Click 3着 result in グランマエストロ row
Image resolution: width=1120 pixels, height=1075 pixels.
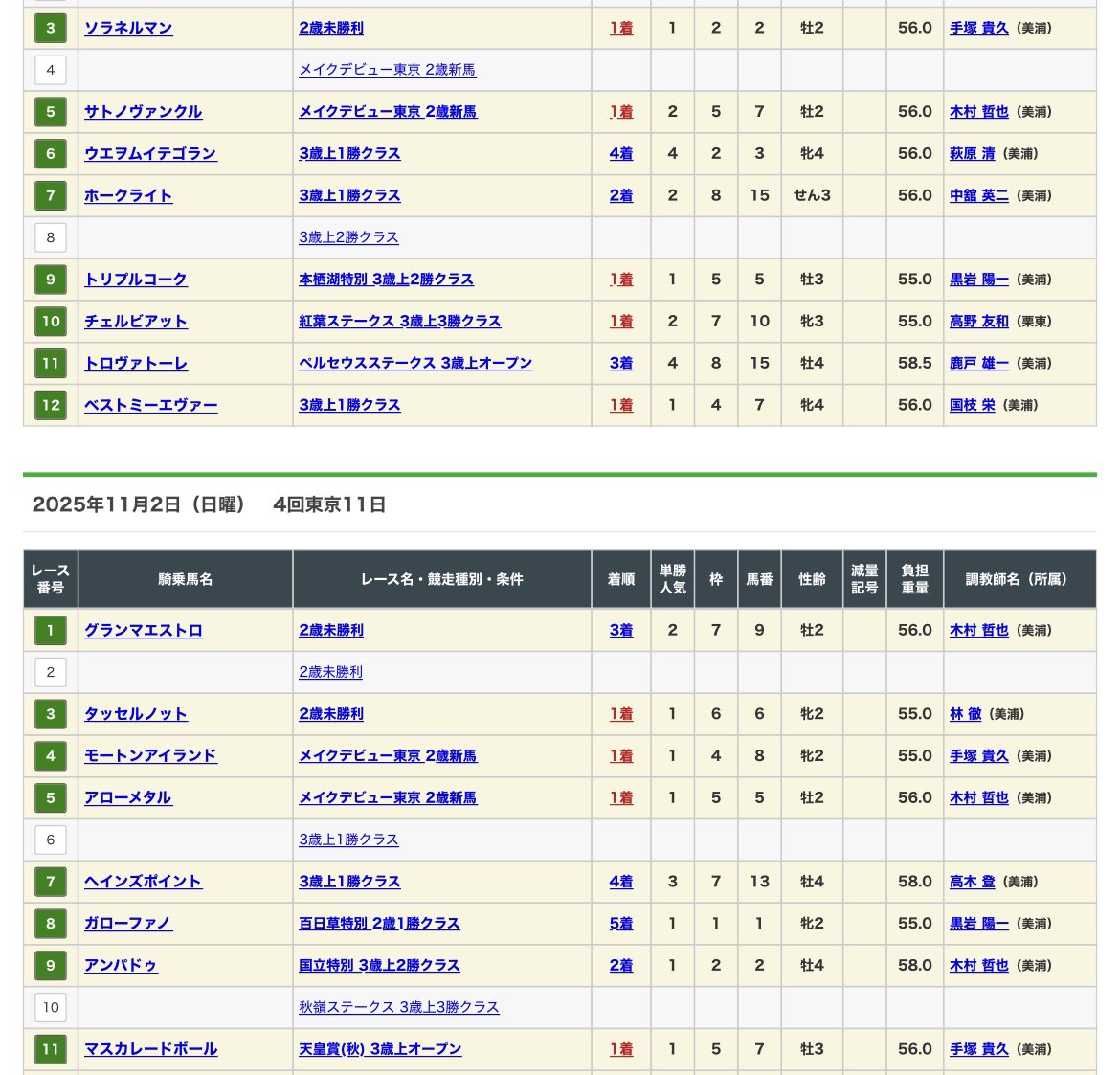(x=620, y=630)
